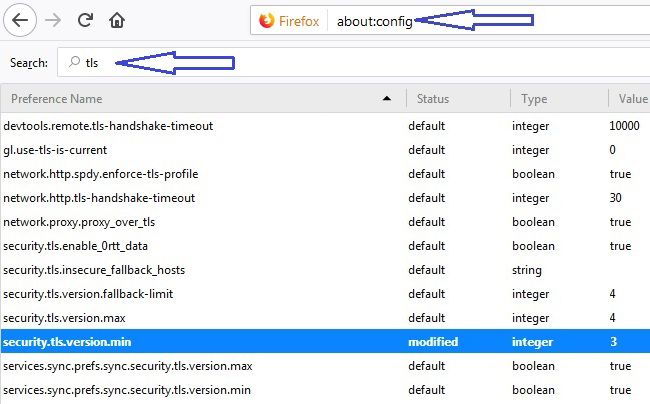
Task: Select network.http.spdy.enforce-tls-profile boolean preference
Action: pos(325,174)
